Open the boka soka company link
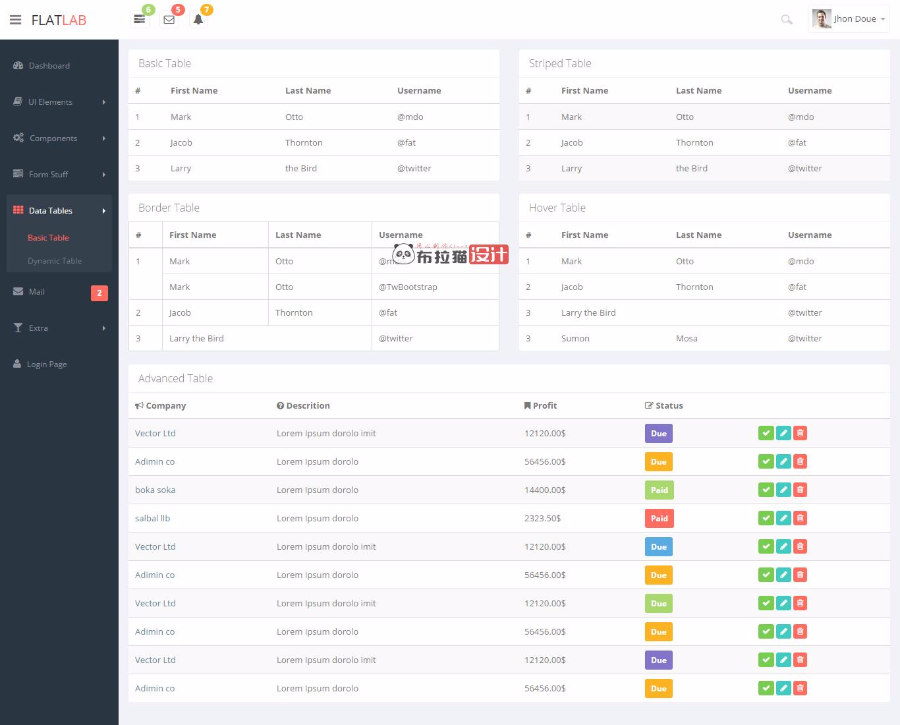This screenshot has height=725, width=900. click(x=155, y=490)
